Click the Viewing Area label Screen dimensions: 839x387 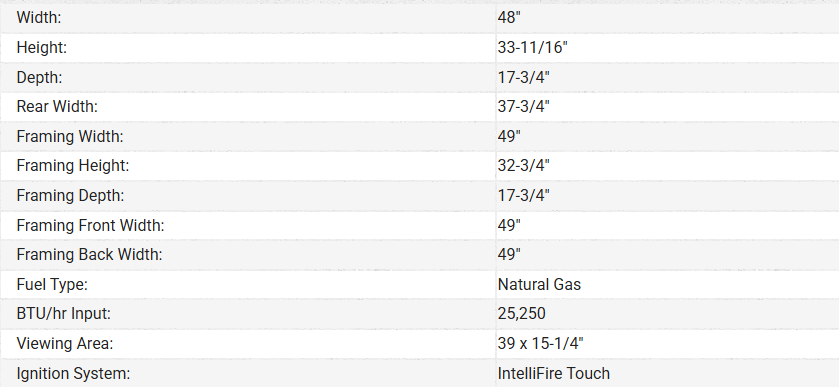(65, 343)
